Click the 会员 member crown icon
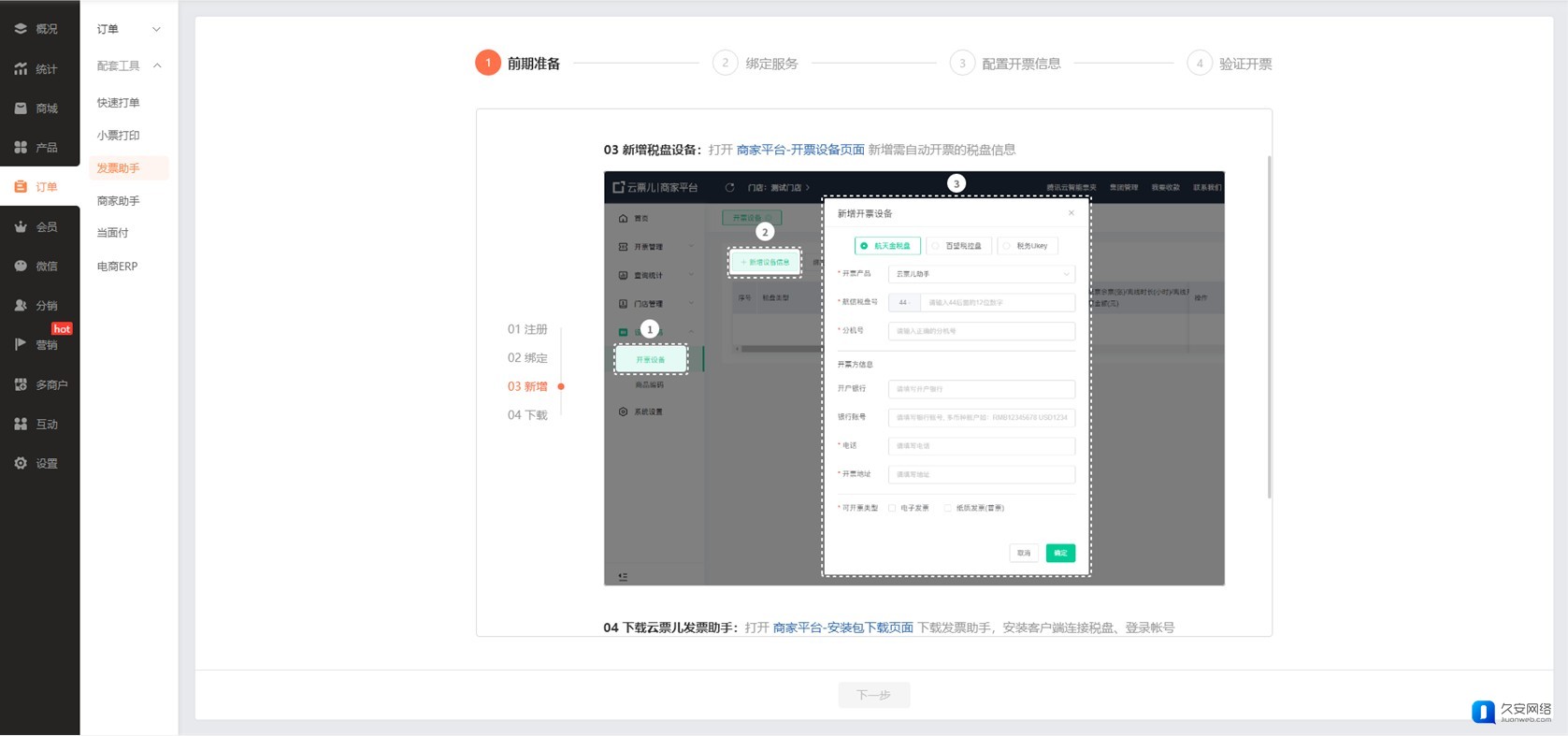1568x736 pixels. [21, 227]
